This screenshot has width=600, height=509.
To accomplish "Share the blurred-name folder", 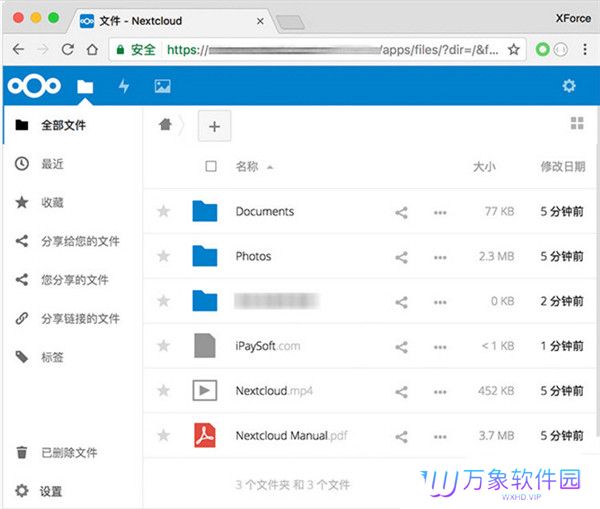I will pos(401,302).
